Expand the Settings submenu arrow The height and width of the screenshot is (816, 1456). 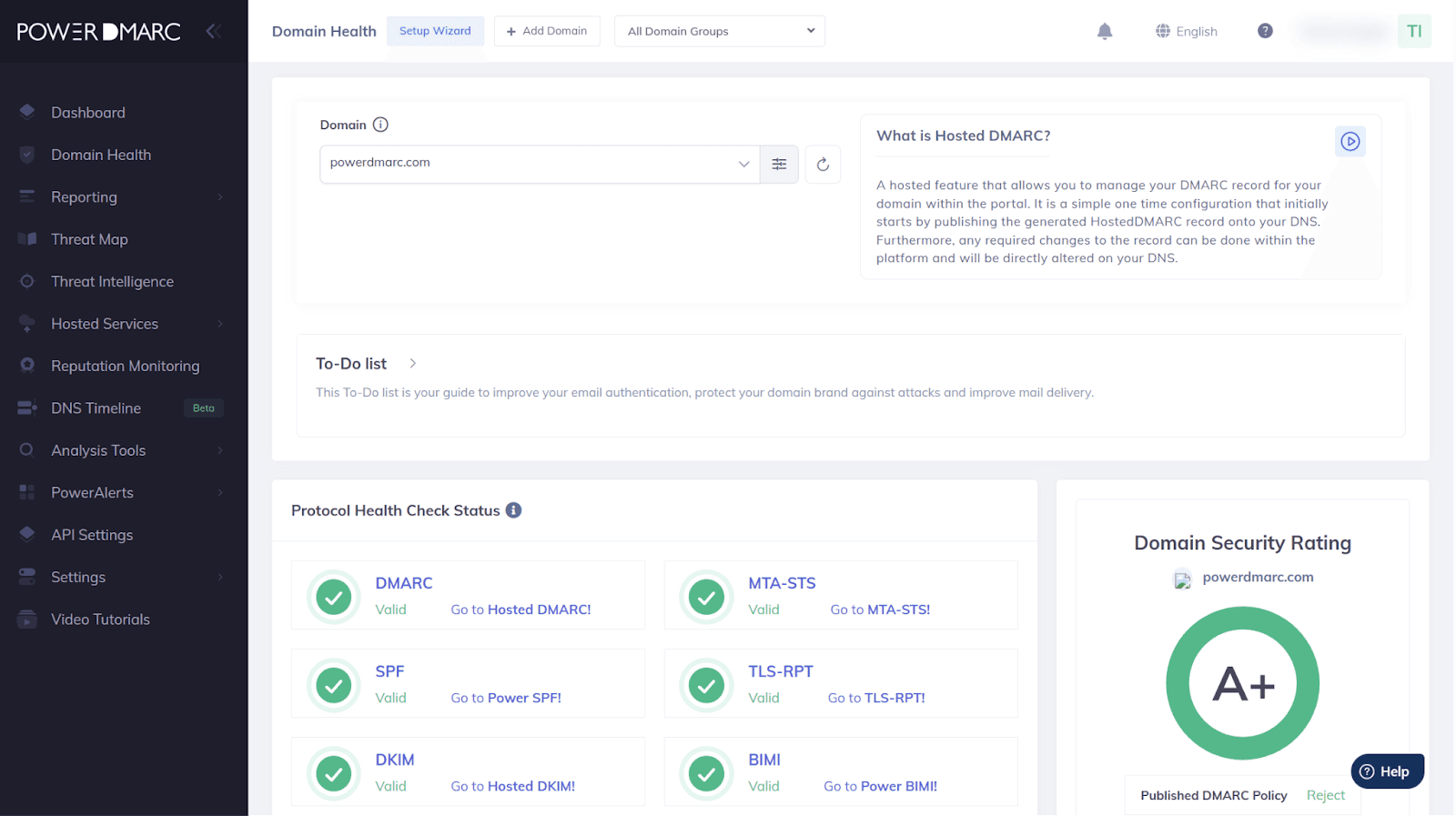pos(220,577)
